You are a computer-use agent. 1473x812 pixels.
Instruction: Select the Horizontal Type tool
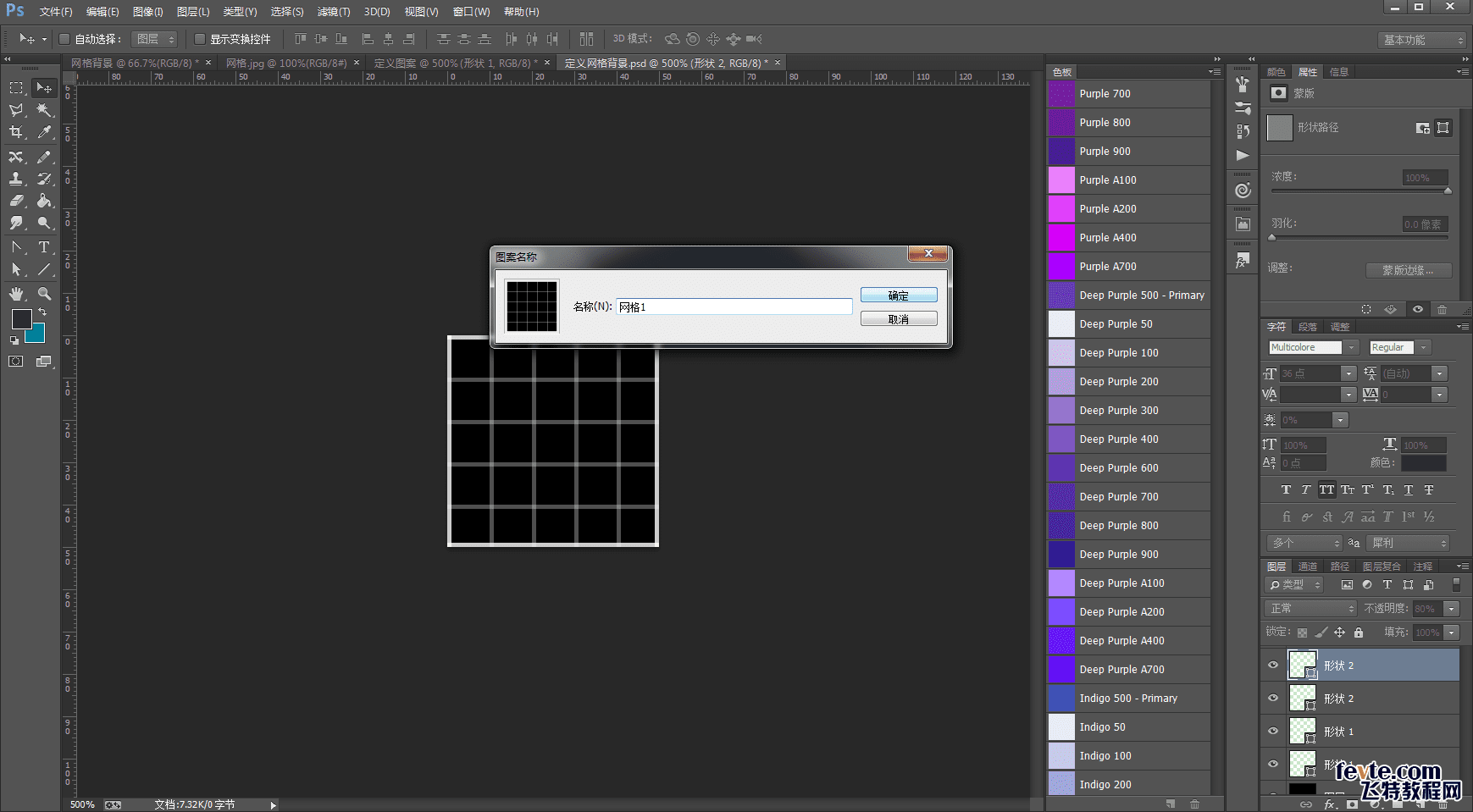(44, 247)
